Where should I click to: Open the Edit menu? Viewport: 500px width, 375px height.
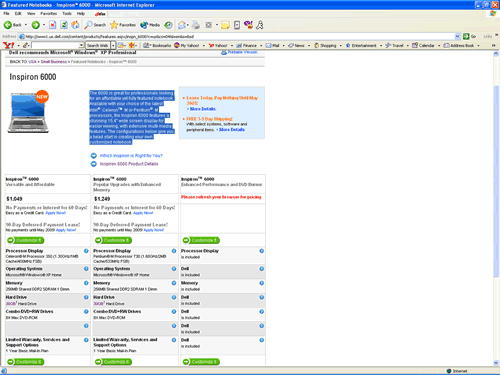[x=18, y=14]
